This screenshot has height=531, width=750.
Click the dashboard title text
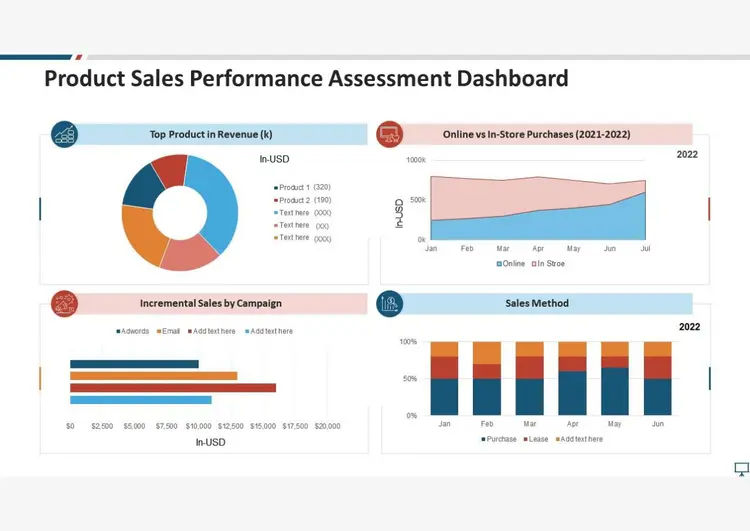pos(306,78)
